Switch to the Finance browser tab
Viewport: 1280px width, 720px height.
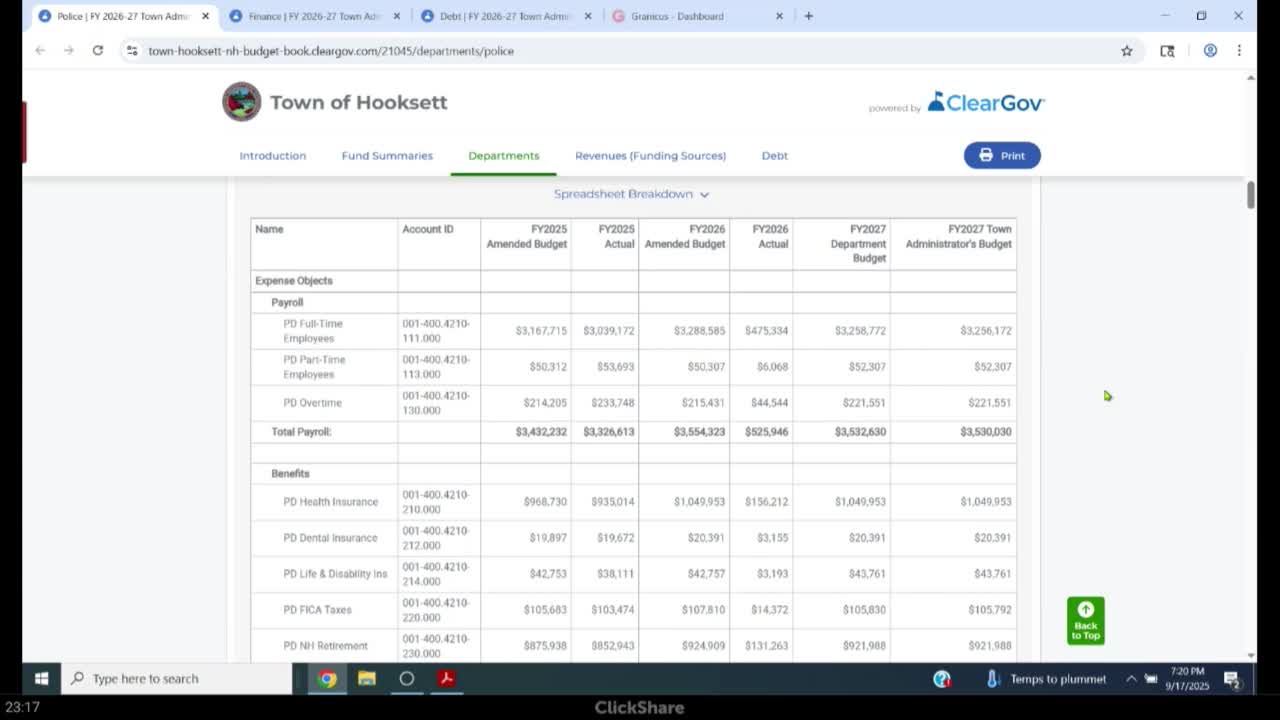(314, 16)
